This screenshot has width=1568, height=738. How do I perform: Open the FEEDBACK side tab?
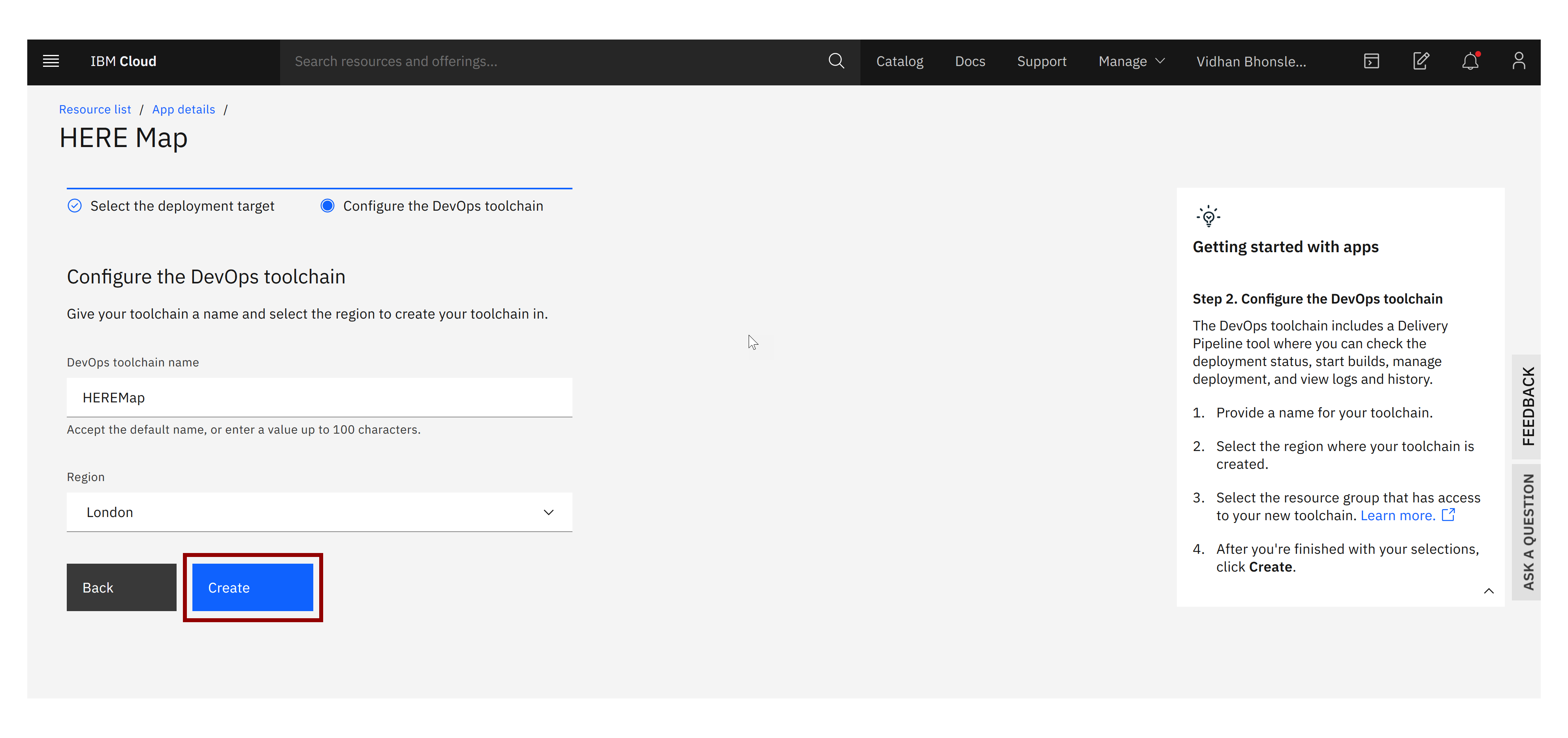(x=1527, y=406)
